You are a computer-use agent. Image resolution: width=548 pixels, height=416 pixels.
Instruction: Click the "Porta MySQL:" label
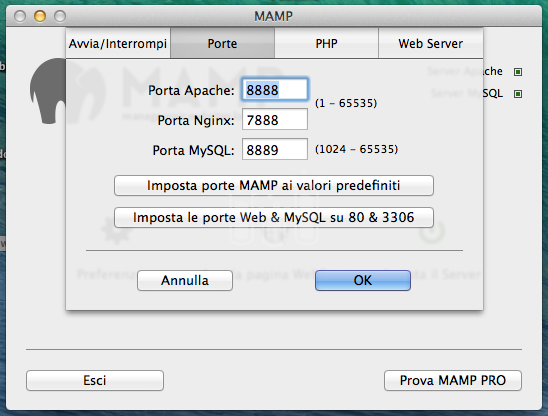pyautogui.click(x=193, y=151)
